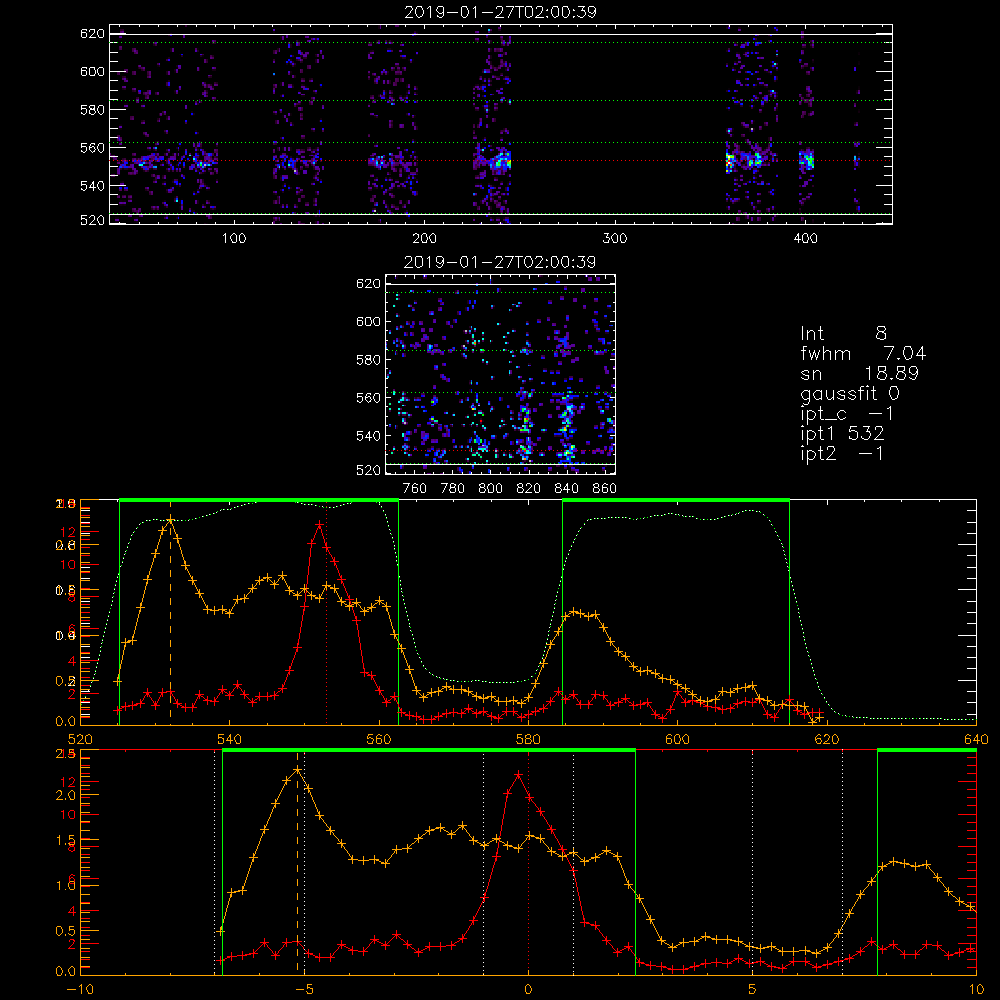The height and width of the screenshot is (1000, 1000).
Task: Select the 'sn 18.89' value
Action: (859, 373)
